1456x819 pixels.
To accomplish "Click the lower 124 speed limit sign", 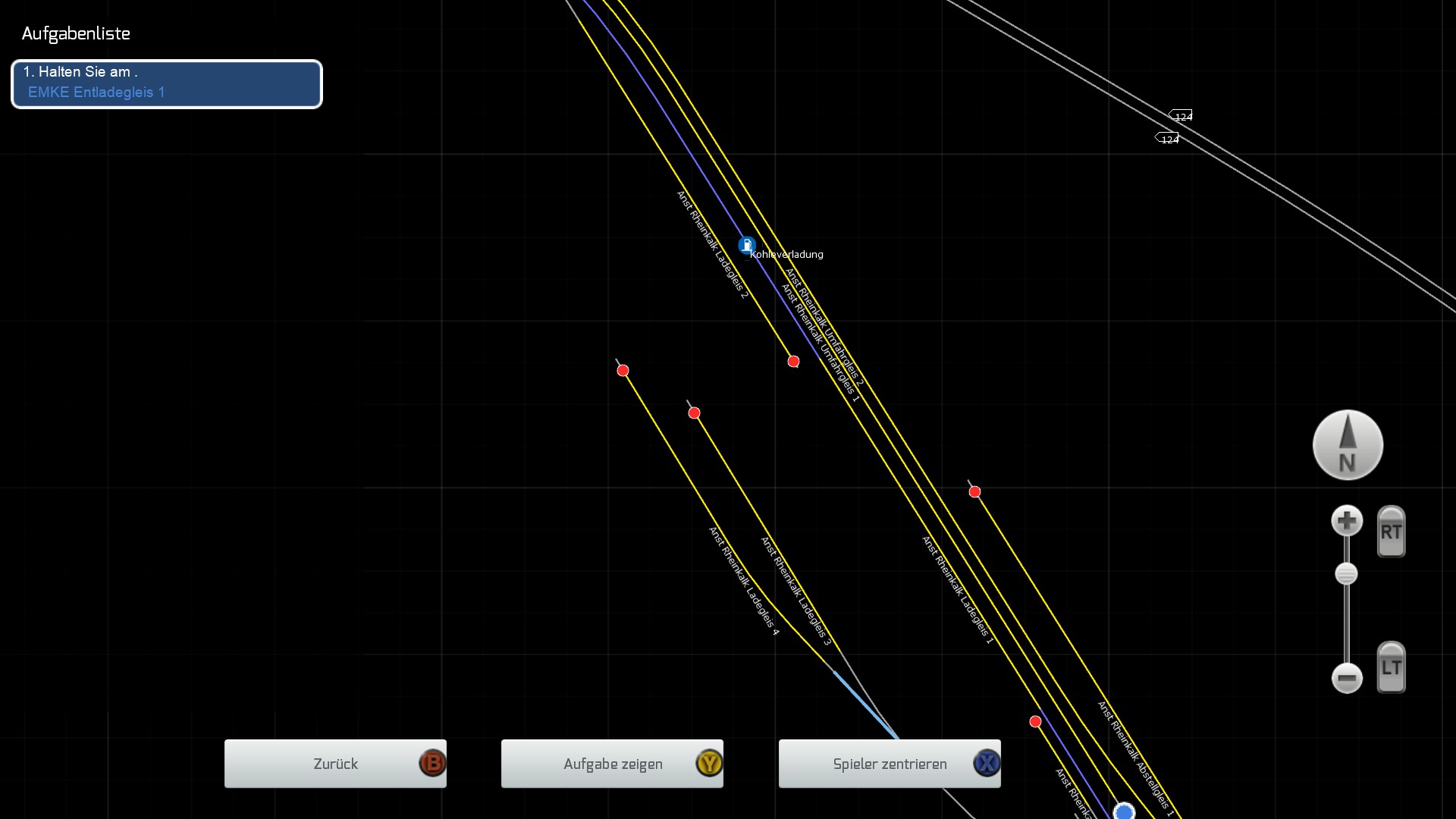I will tap(1167, 139).
